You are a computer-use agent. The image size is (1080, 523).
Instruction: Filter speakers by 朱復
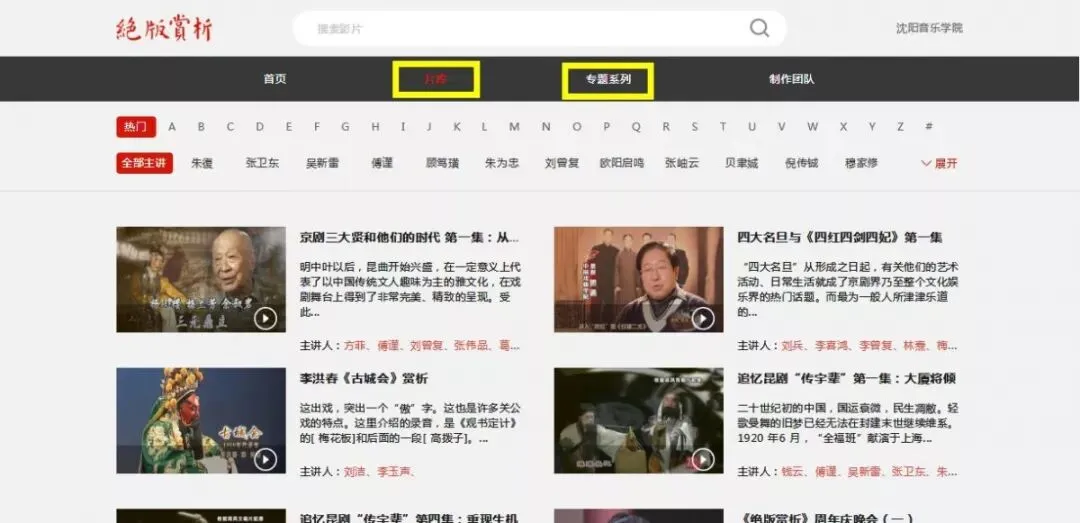(x=202, y=163)
